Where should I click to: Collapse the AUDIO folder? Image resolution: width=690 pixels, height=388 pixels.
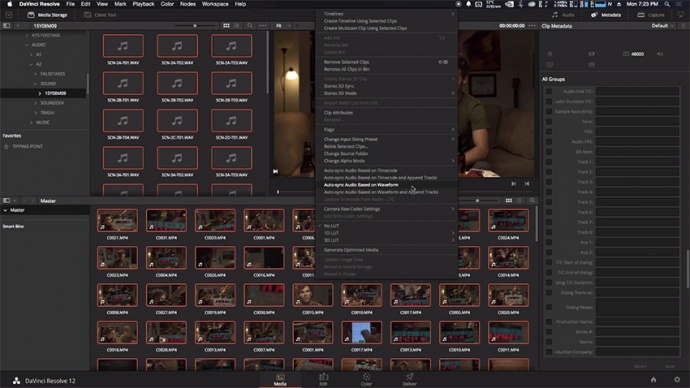27,45
